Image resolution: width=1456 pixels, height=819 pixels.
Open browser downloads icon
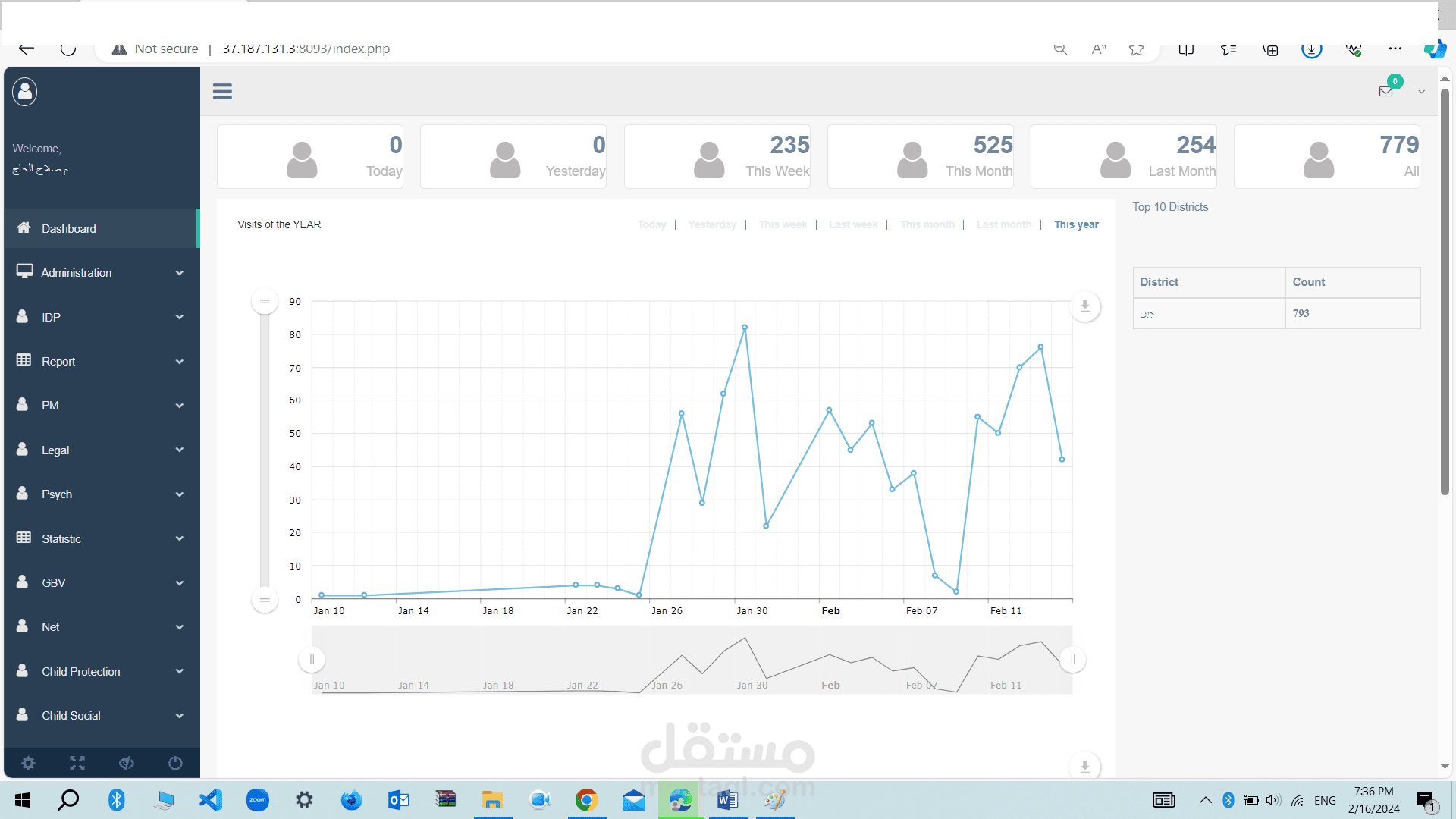pyautogui.click(x=1312, y=49)
